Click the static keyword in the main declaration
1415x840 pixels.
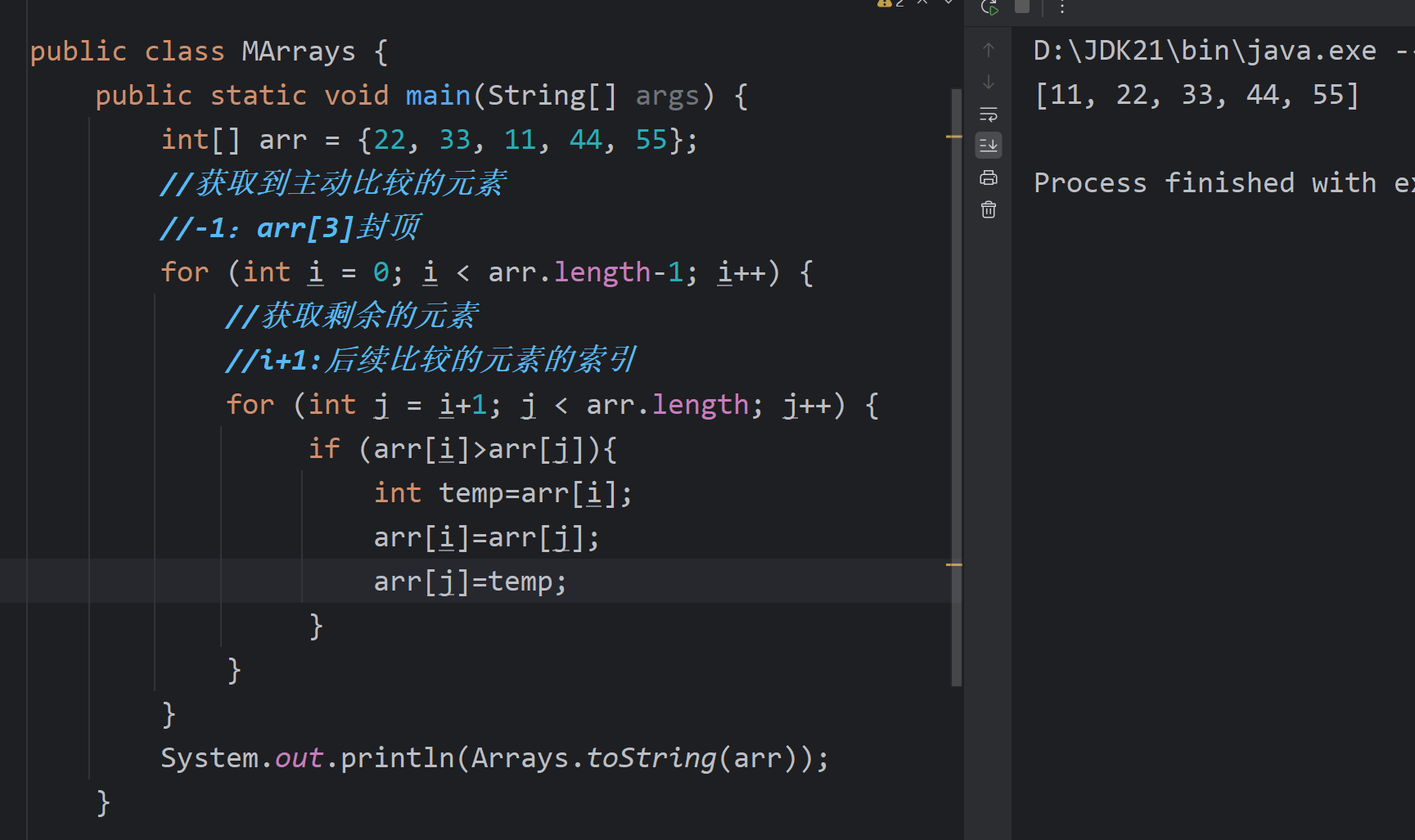click(258, 96)
